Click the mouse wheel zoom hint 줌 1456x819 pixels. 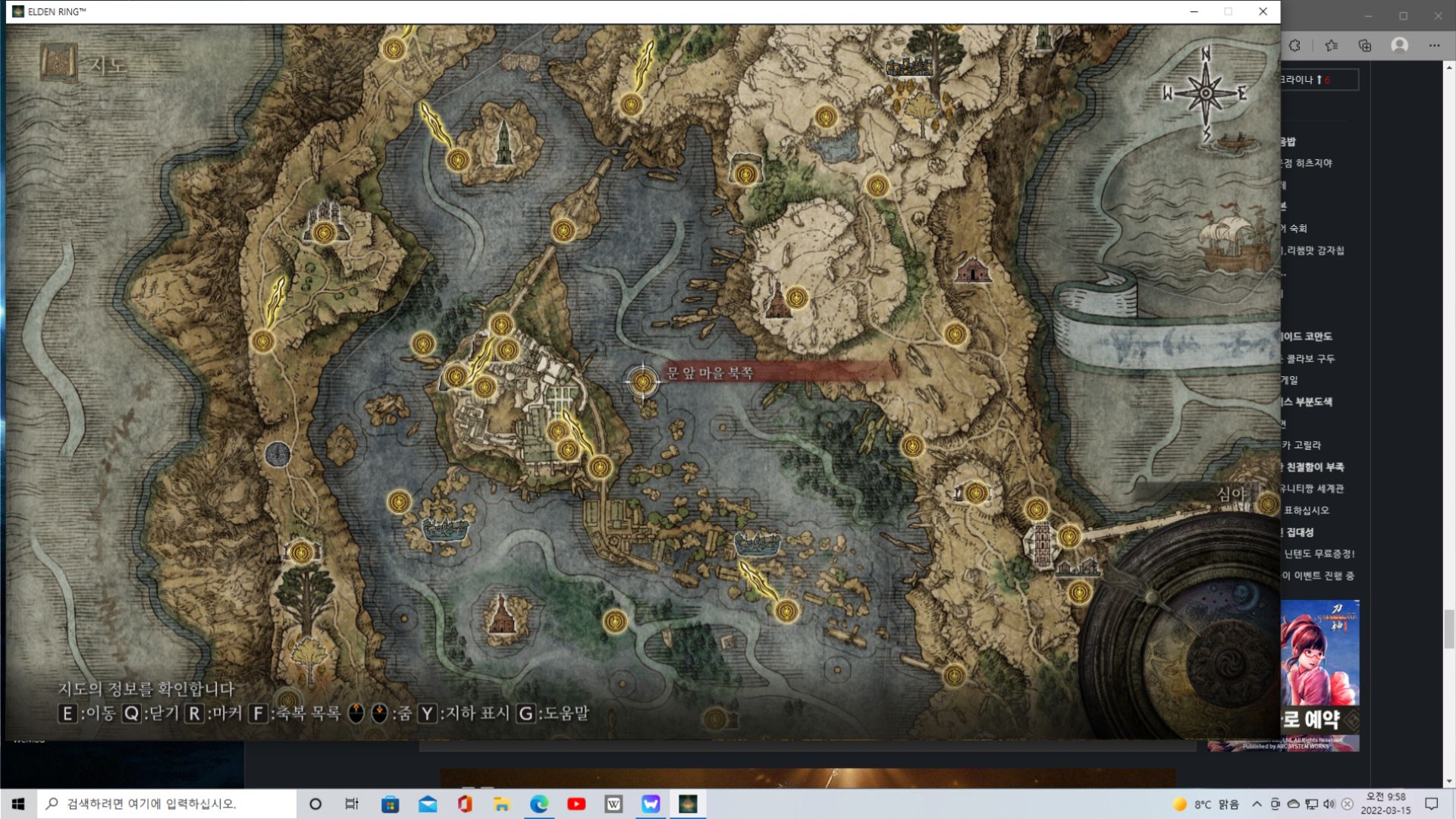(x=381, y=714)
